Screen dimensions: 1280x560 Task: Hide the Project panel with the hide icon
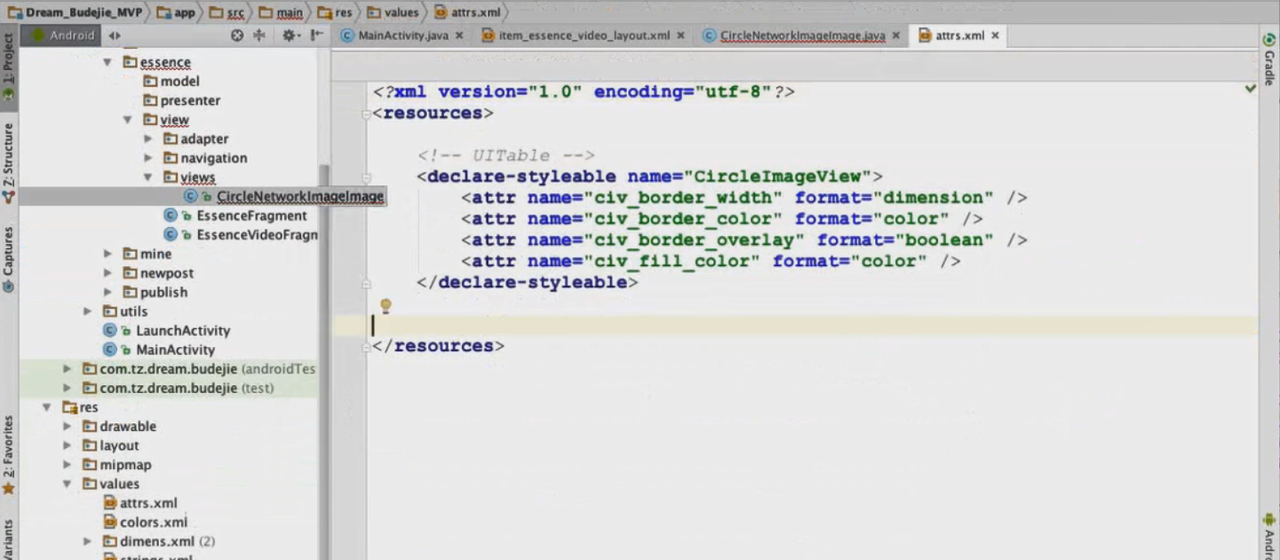coord(316,35)
